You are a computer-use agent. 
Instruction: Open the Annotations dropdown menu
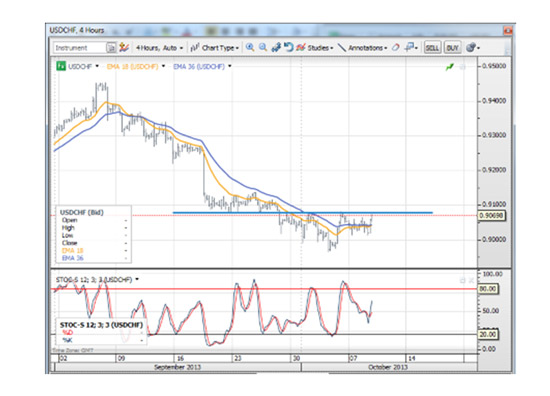362,48
